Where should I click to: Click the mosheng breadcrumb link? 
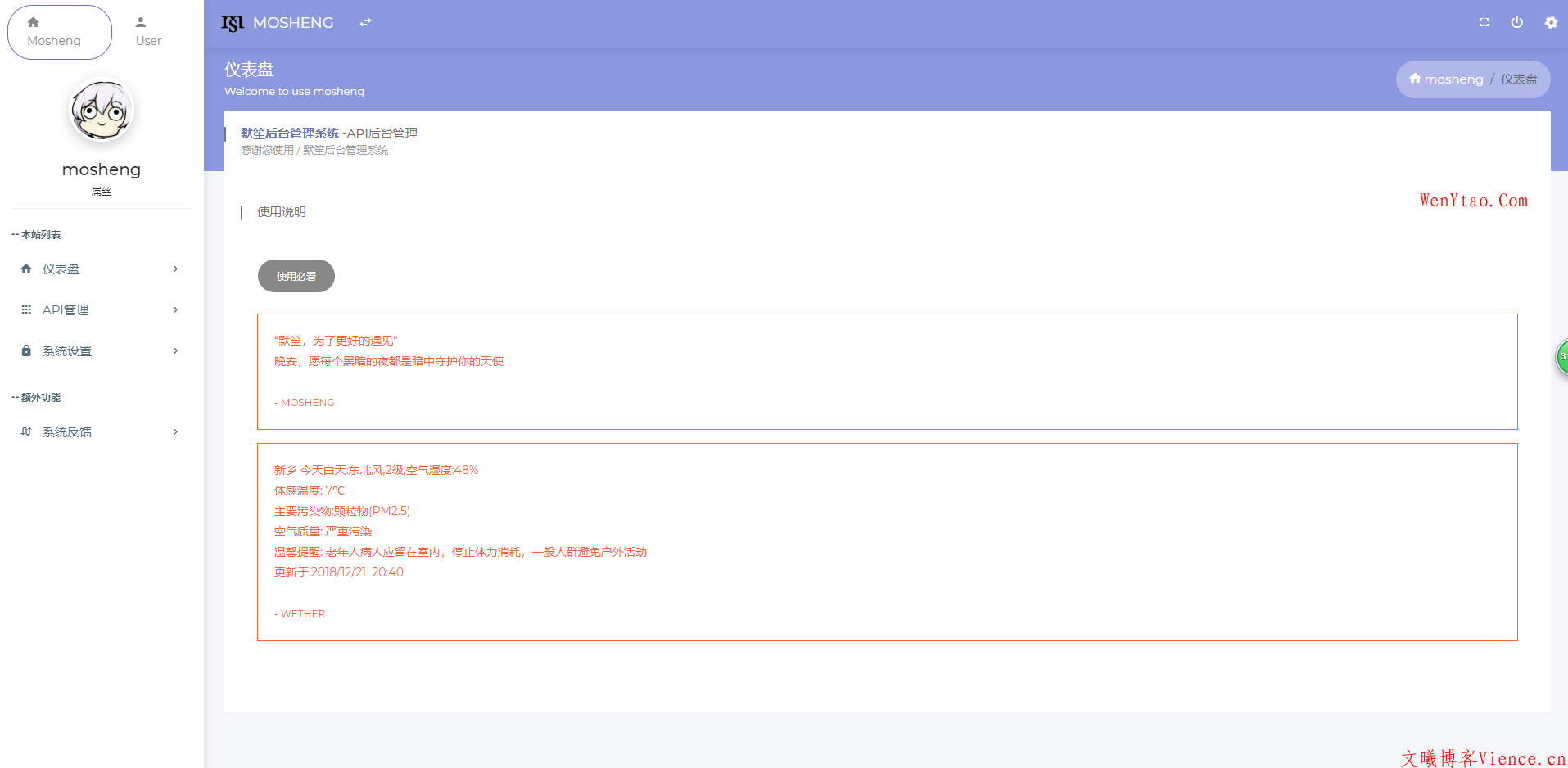point(1453,79)
